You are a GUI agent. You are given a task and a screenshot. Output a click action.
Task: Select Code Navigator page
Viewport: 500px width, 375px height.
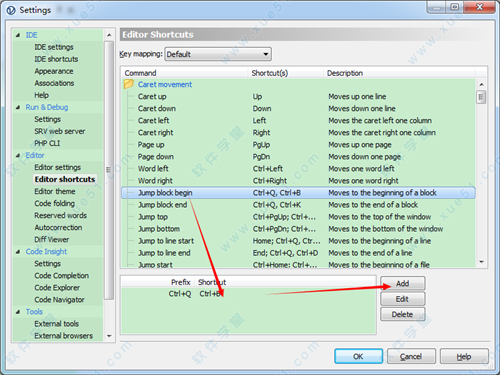pos(59,300)
